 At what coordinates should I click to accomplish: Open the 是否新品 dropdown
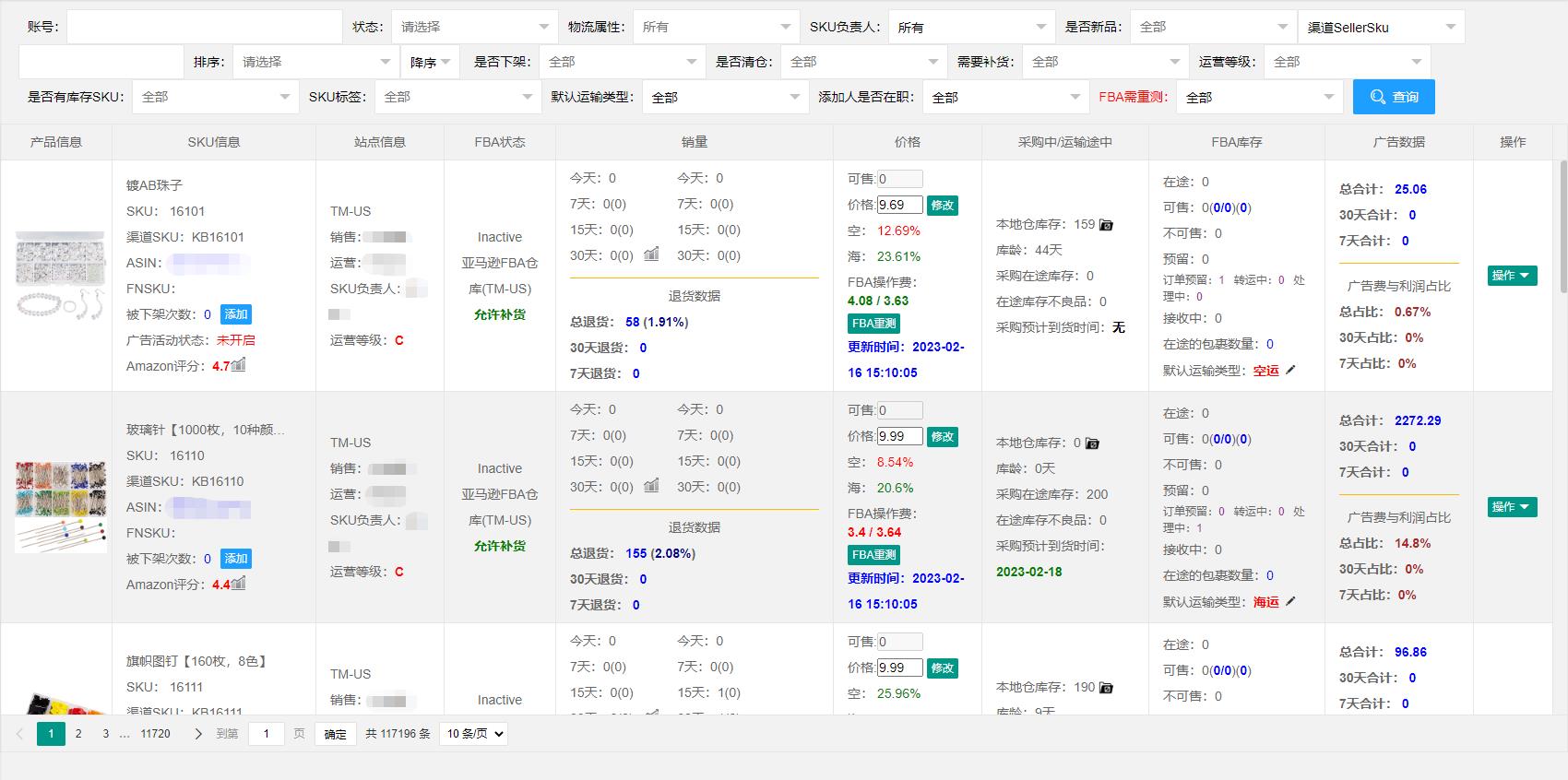click(1214, 27)
